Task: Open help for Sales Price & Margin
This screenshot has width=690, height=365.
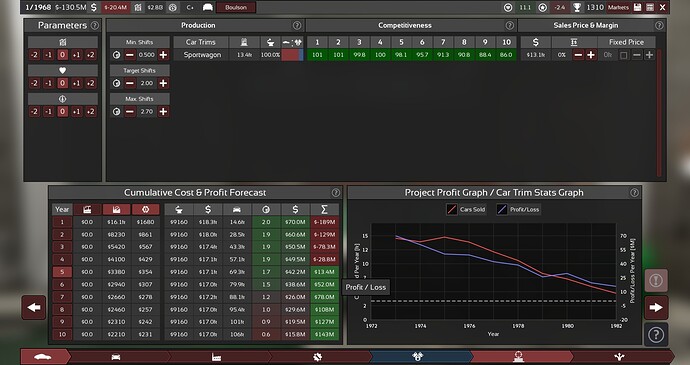Action: tap(659, 26)
